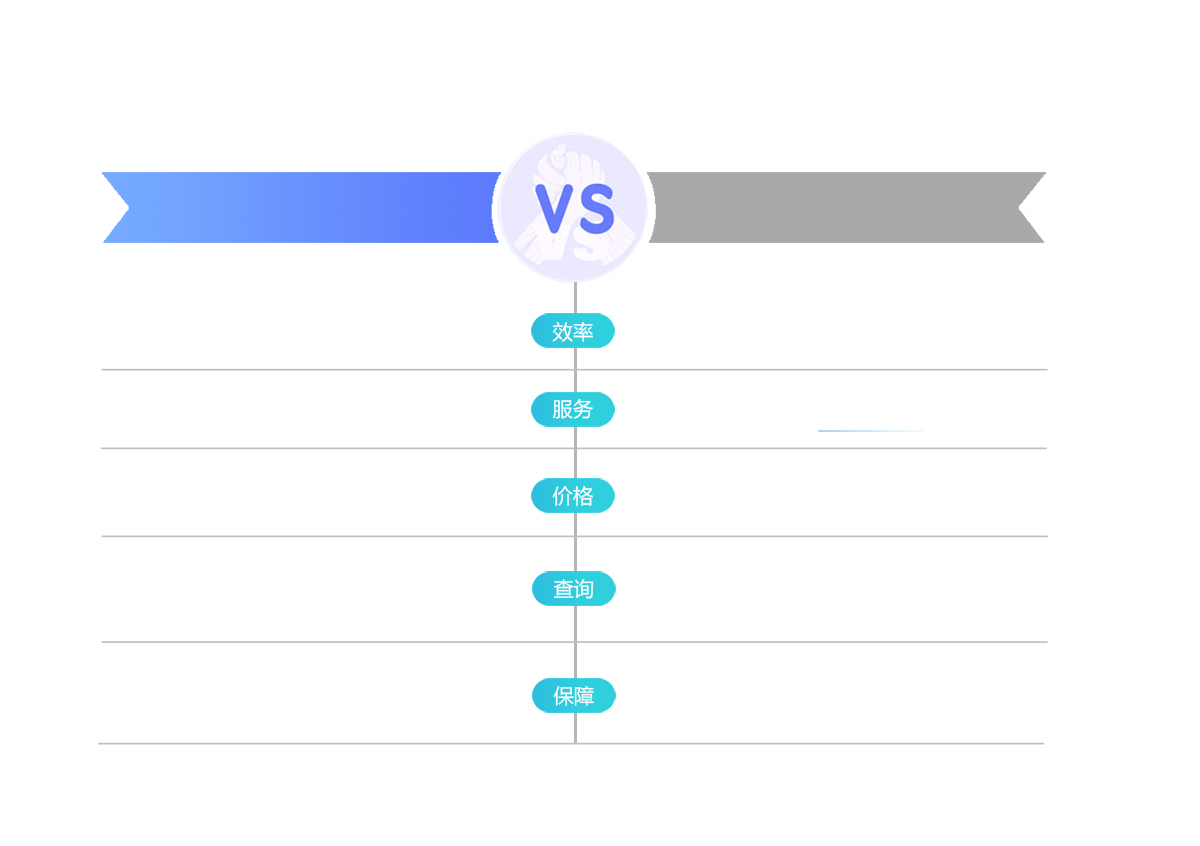Click the VS circular badge
The height and width of the screenshot is (846, 1200).
pos(574,208)
